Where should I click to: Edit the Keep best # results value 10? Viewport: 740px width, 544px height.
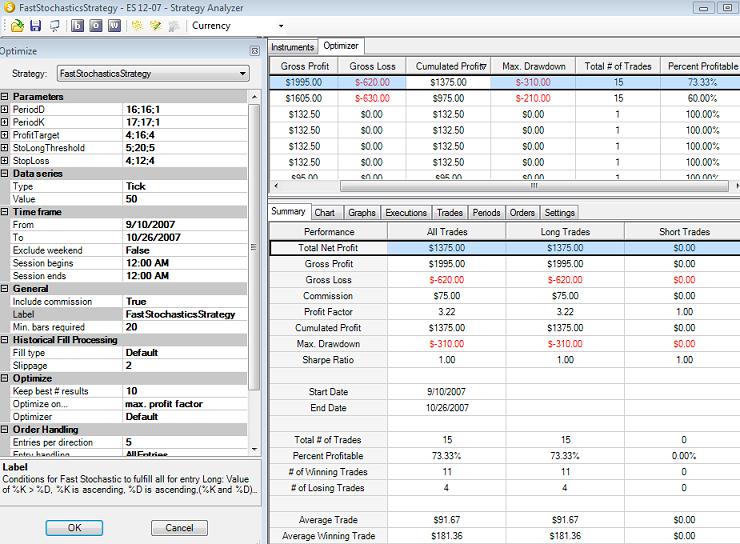185,391
